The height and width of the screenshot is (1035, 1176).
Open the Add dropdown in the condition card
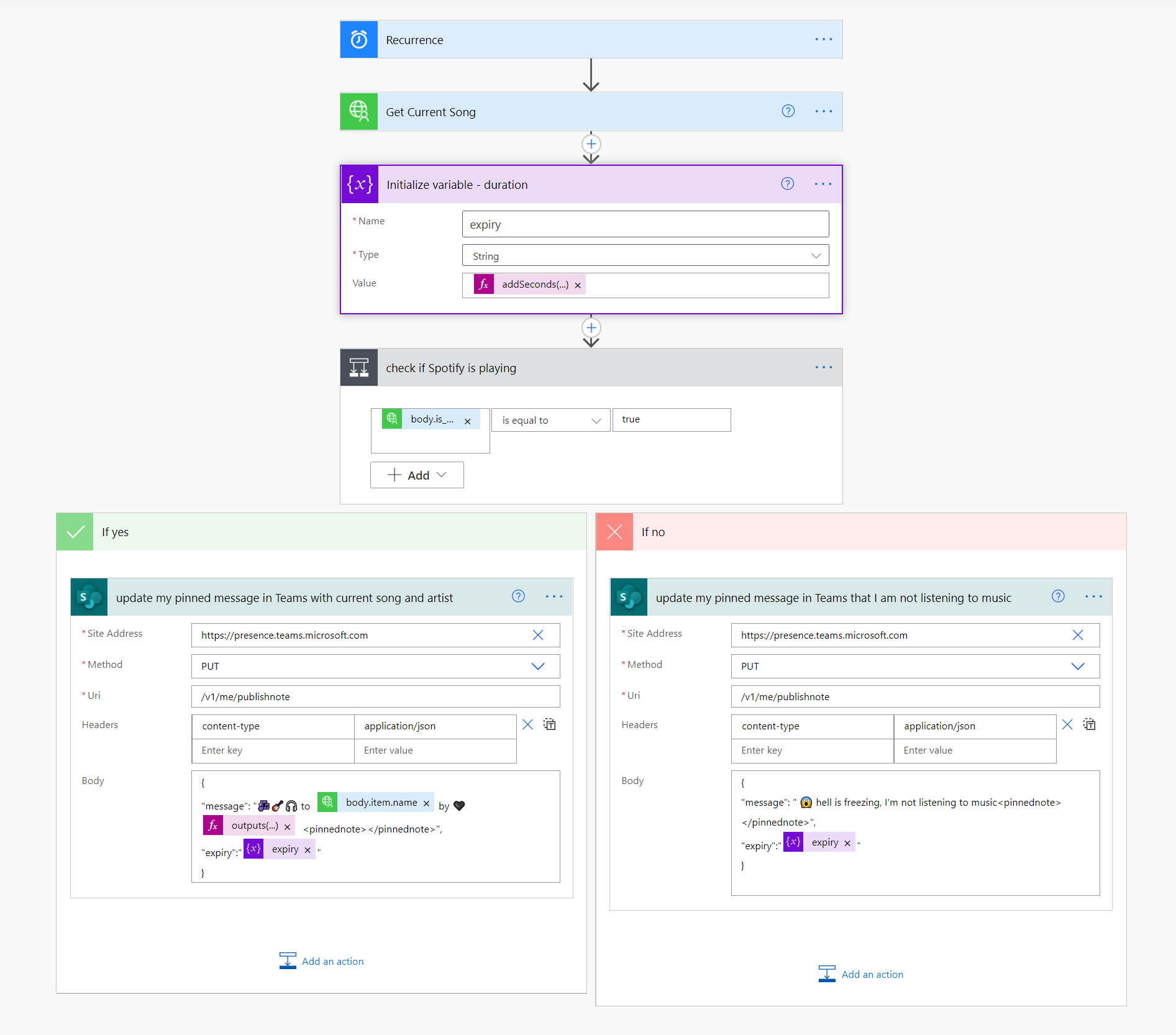pos(417,475)
